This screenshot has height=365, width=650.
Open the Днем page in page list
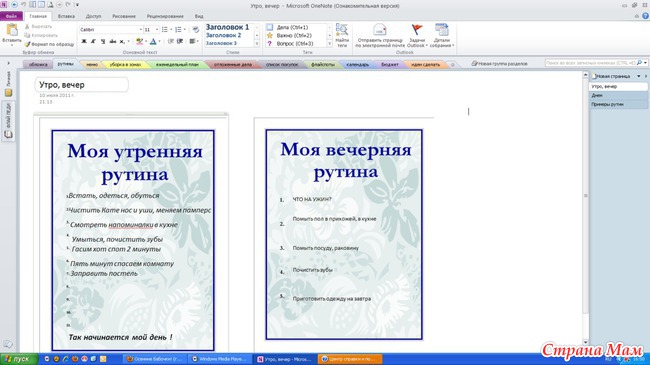click(618, 95)
